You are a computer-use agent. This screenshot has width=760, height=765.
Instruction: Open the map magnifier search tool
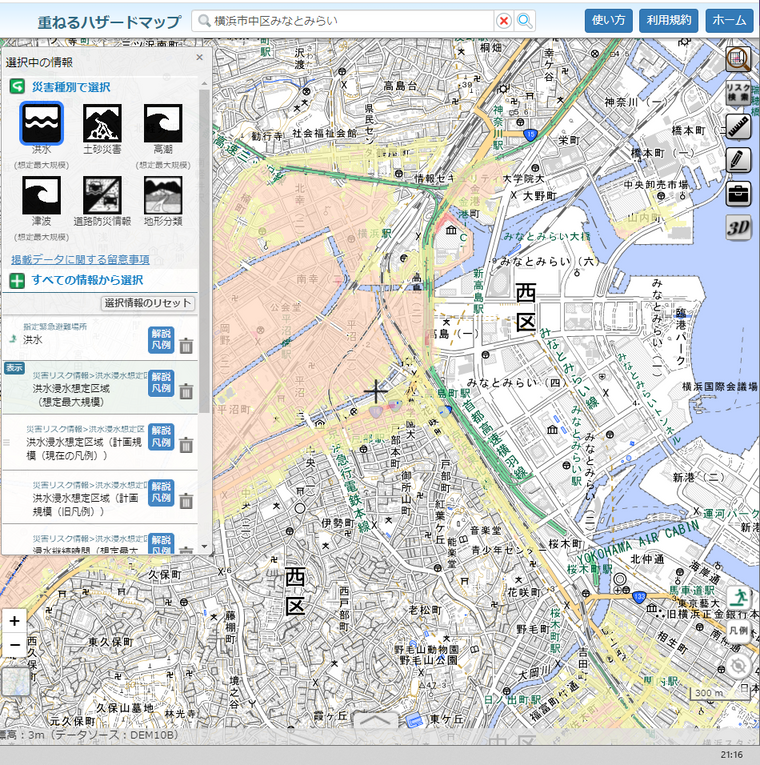coord(738,60)
